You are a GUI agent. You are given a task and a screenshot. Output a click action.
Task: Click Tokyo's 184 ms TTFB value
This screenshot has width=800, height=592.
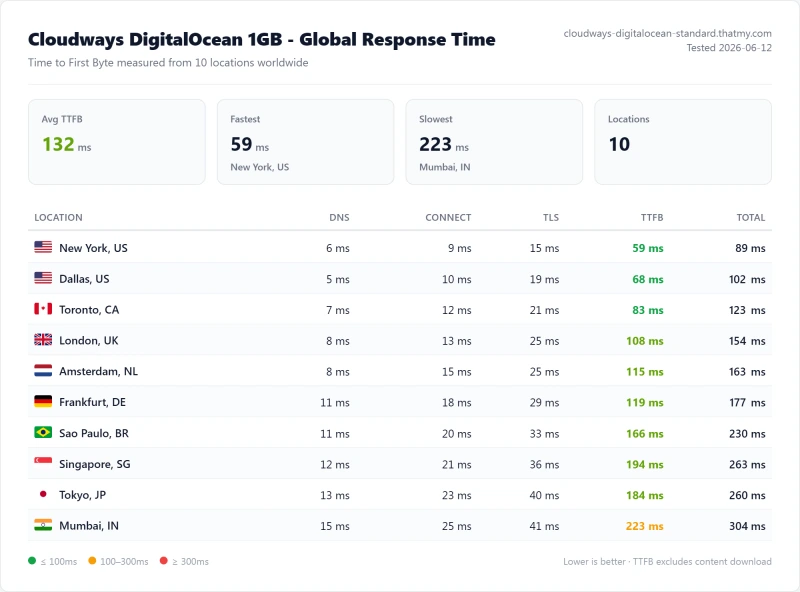tap(645, 495)
